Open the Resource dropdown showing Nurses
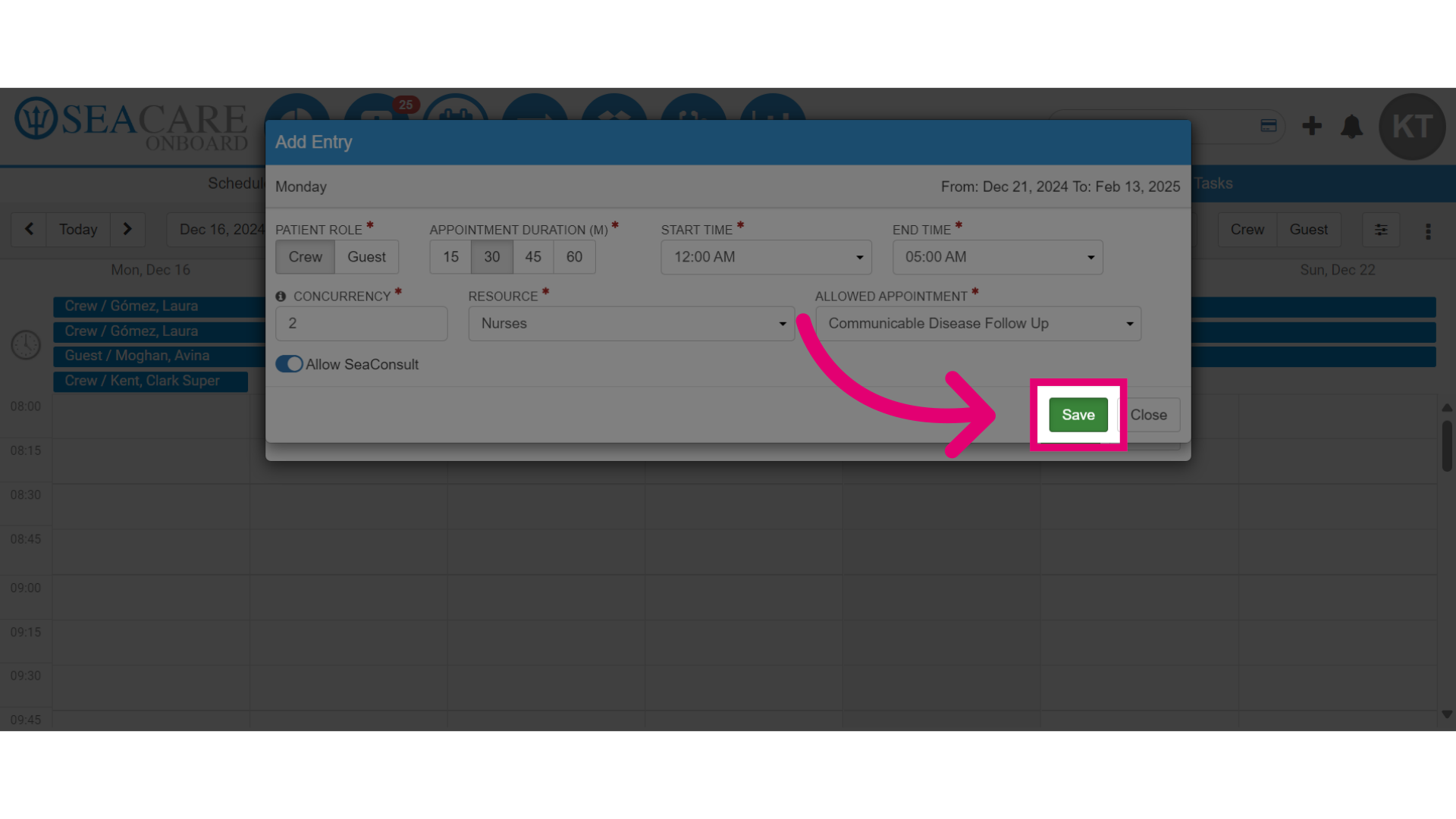The image size is (1456, 819). coord(631,324)
